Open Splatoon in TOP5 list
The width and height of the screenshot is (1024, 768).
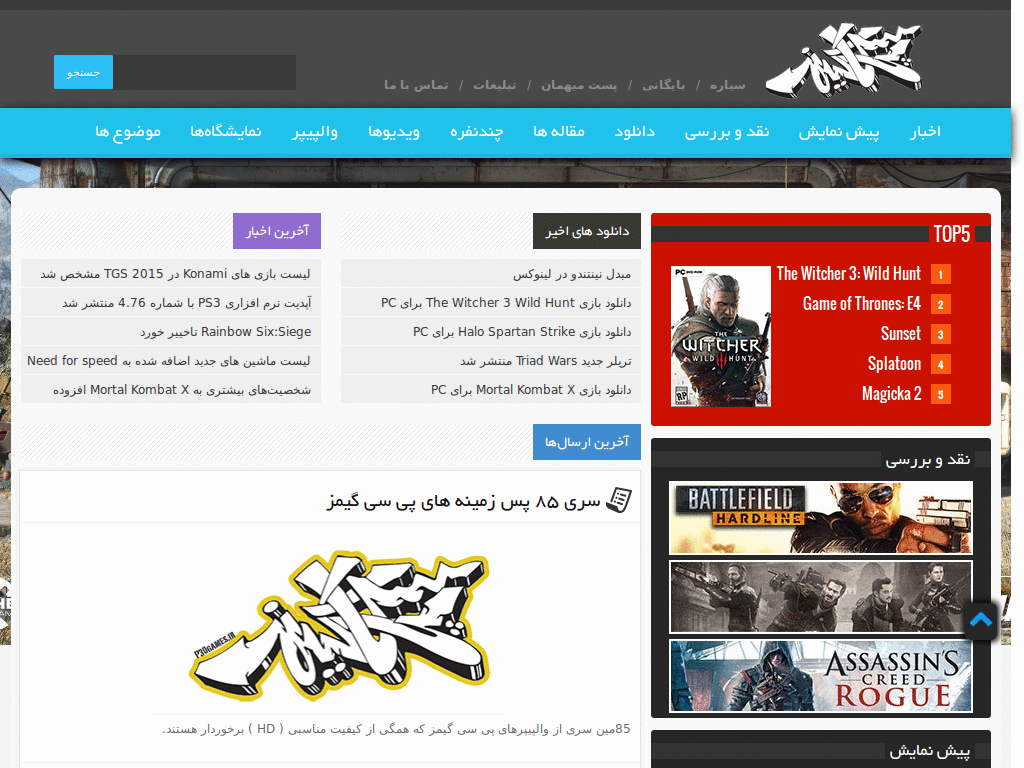coord(894,364)
